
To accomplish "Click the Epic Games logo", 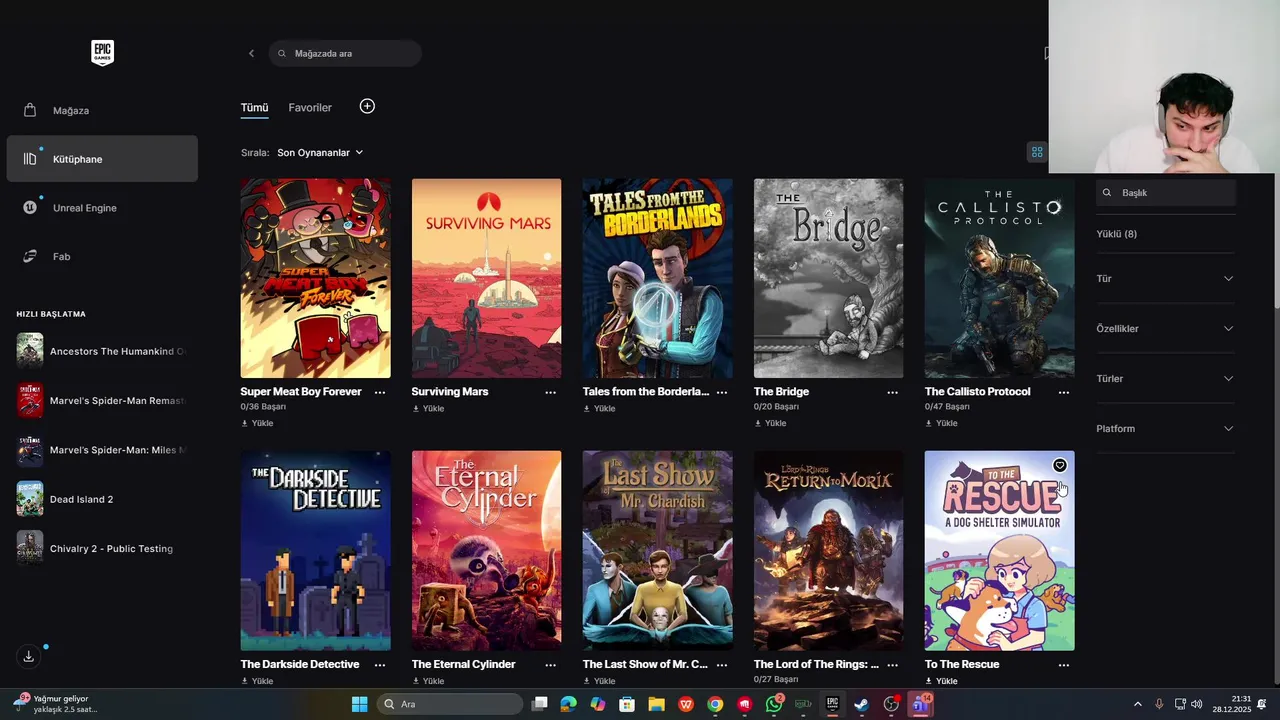I will pyautogui.click(x=102, y=53).
